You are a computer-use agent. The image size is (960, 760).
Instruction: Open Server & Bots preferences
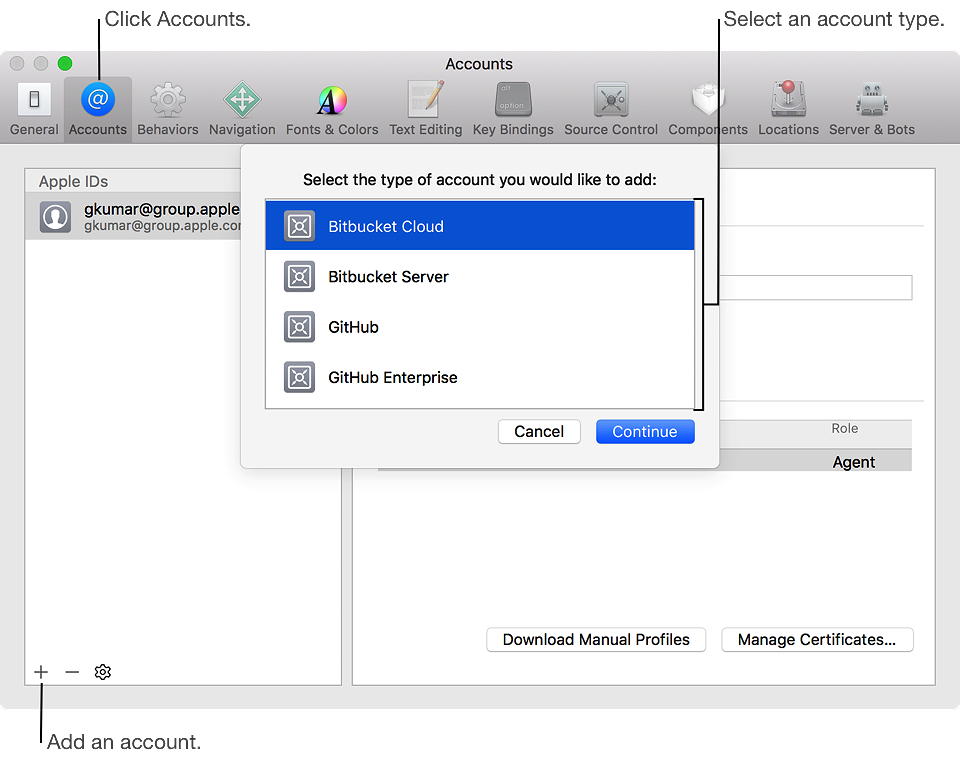(872, 109)
